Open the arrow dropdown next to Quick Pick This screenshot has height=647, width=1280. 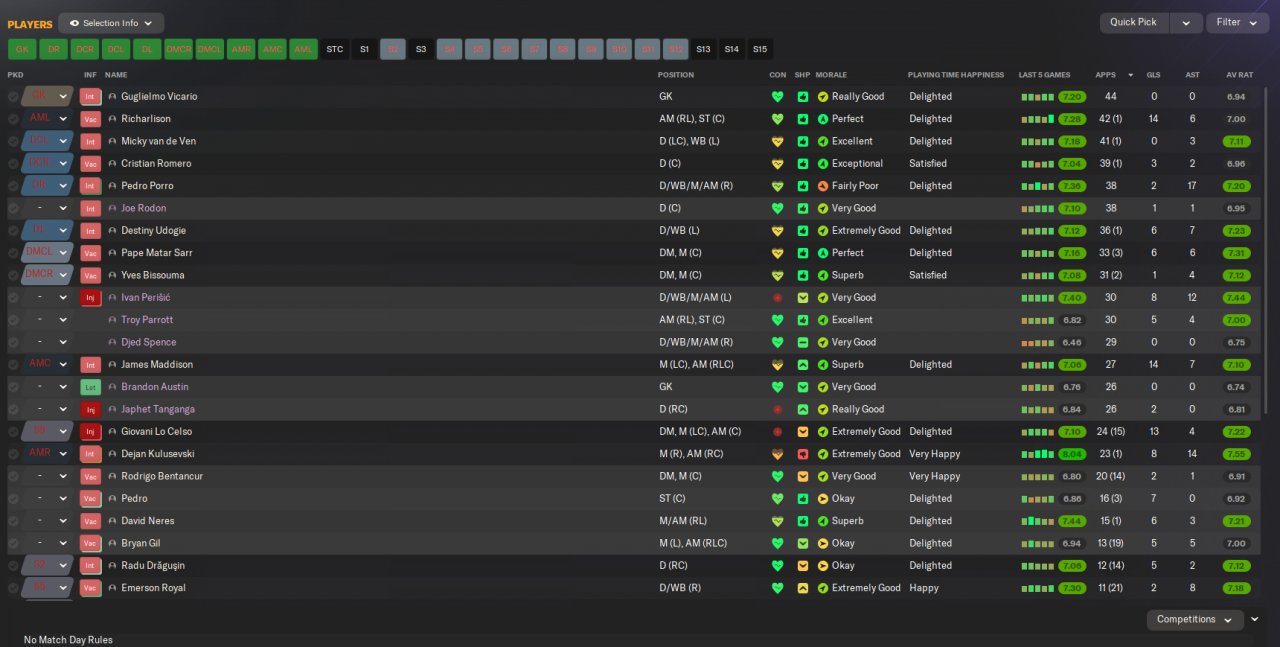click(x=1186, y=23)
